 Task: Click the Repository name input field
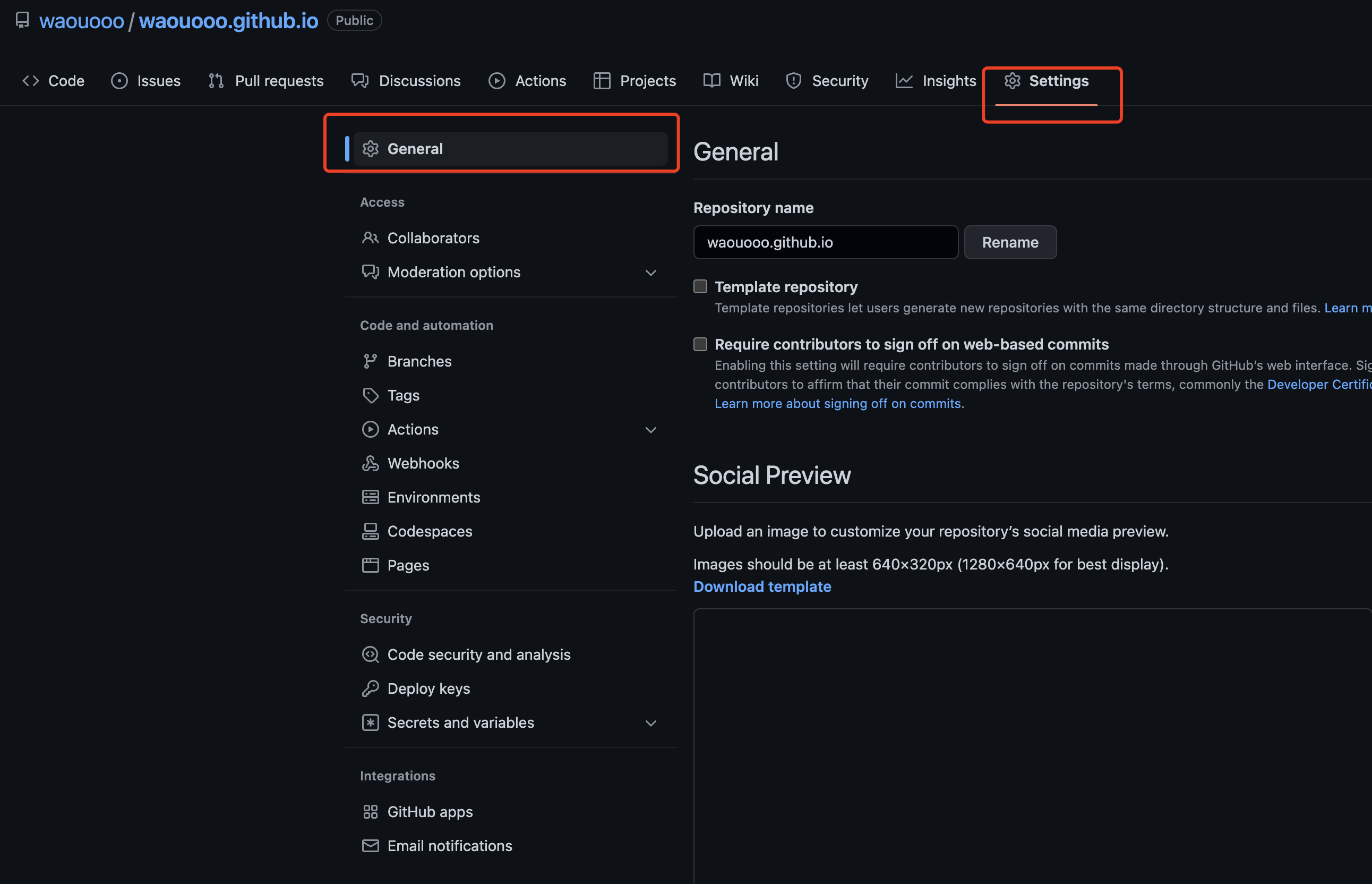pyautogui.click(x=825, y=242)
